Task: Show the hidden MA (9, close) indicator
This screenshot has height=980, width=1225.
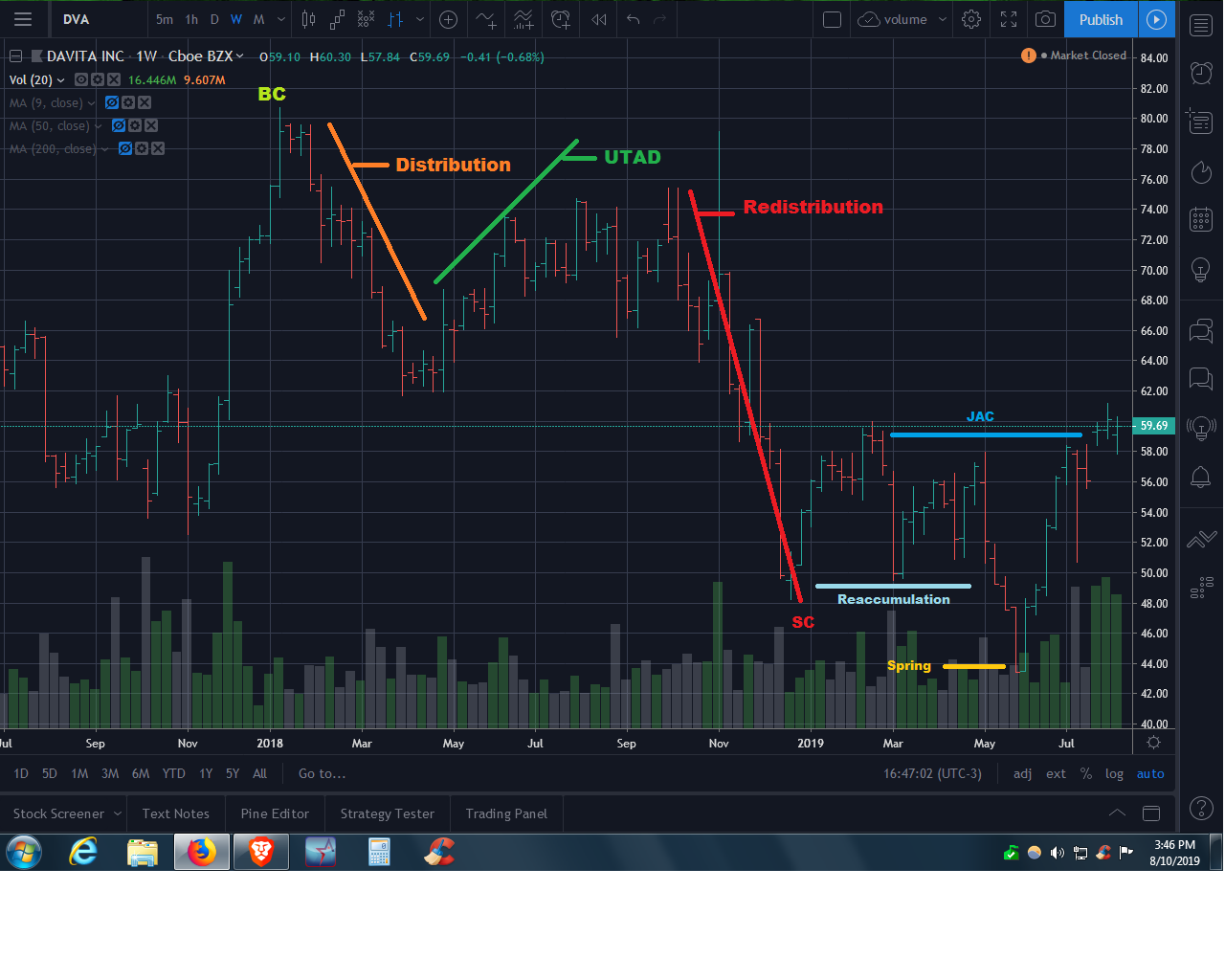Action: pyautogui.click(x=112, y=102)
